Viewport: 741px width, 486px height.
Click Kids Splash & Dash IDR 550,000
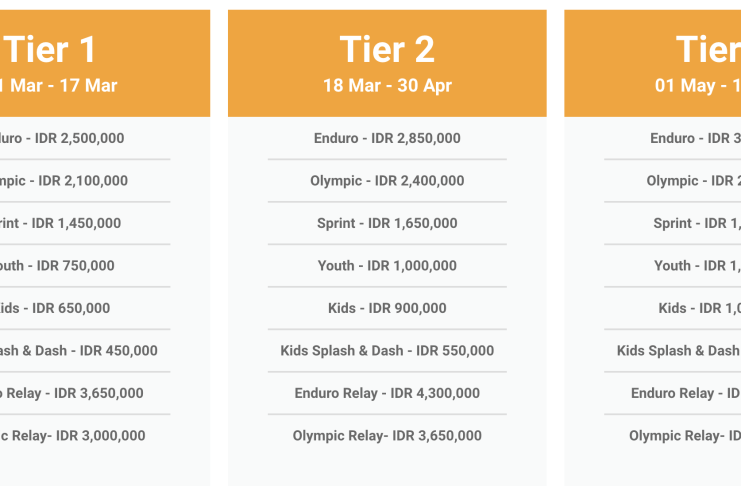pos(387,351)
